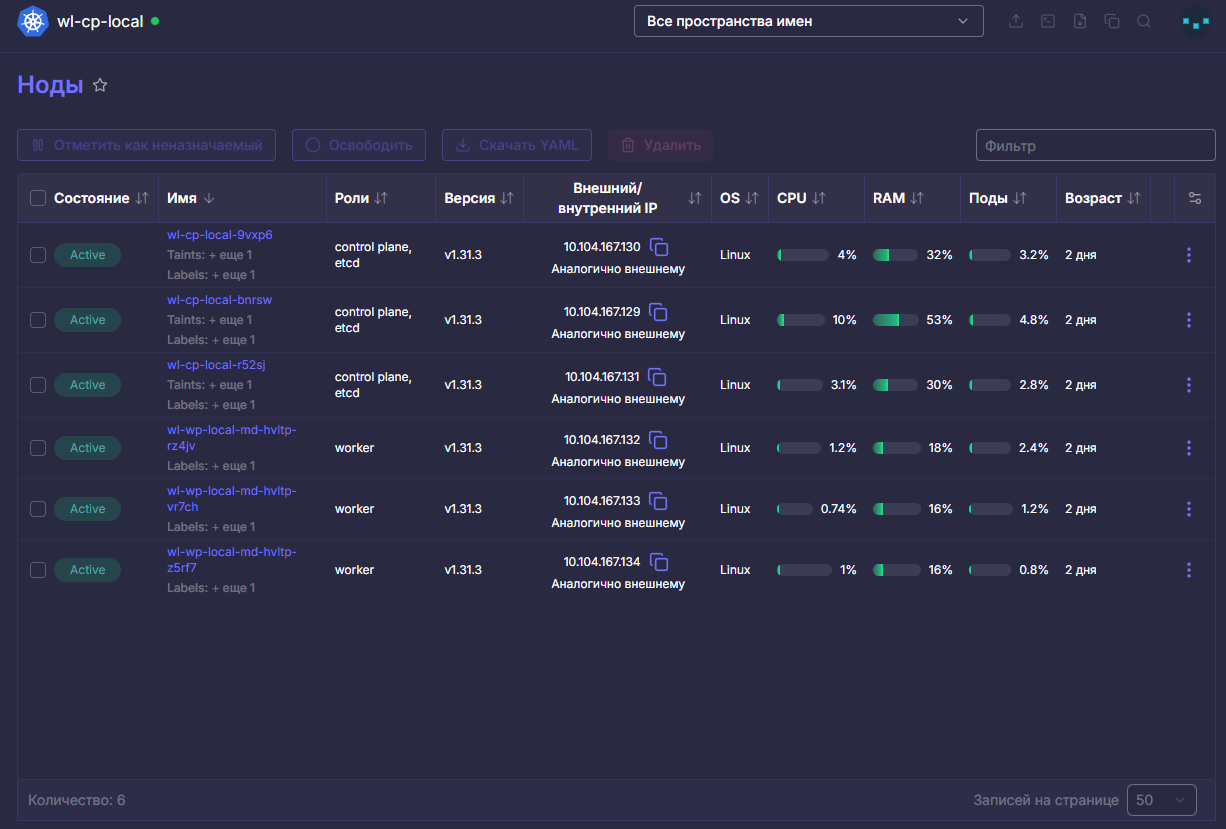Open the user avatar menu
The height and width of the screenshot is (829, 1226).
[x=1195, y=21]
